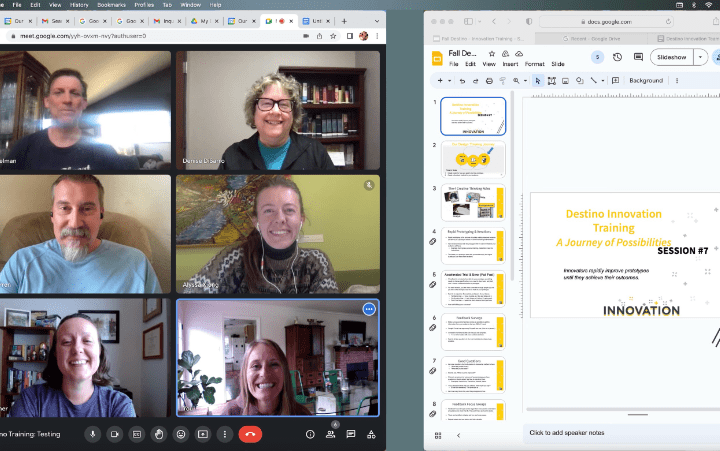Open the in-call chat panel

tap(351, 434)
